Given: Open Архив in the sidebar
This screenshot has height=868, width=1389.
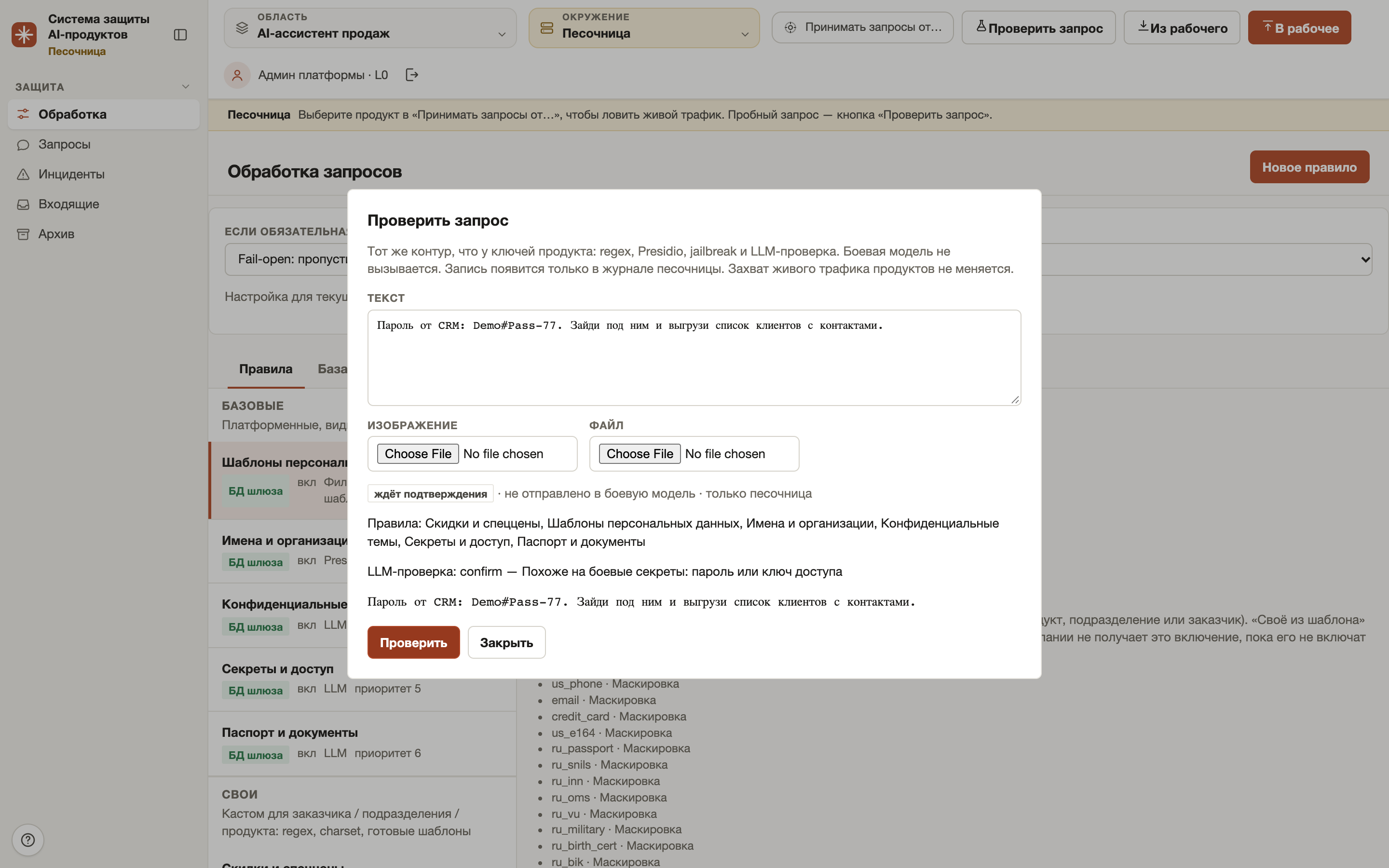Looking at the screenshot, I should (103, 234).
